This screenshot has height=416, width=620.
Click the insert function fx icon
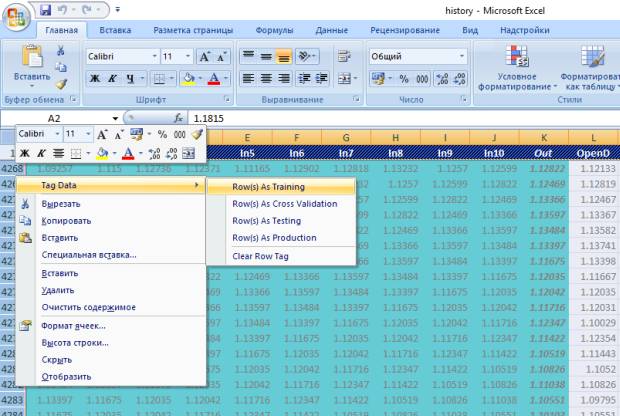[x=179, y=118]
